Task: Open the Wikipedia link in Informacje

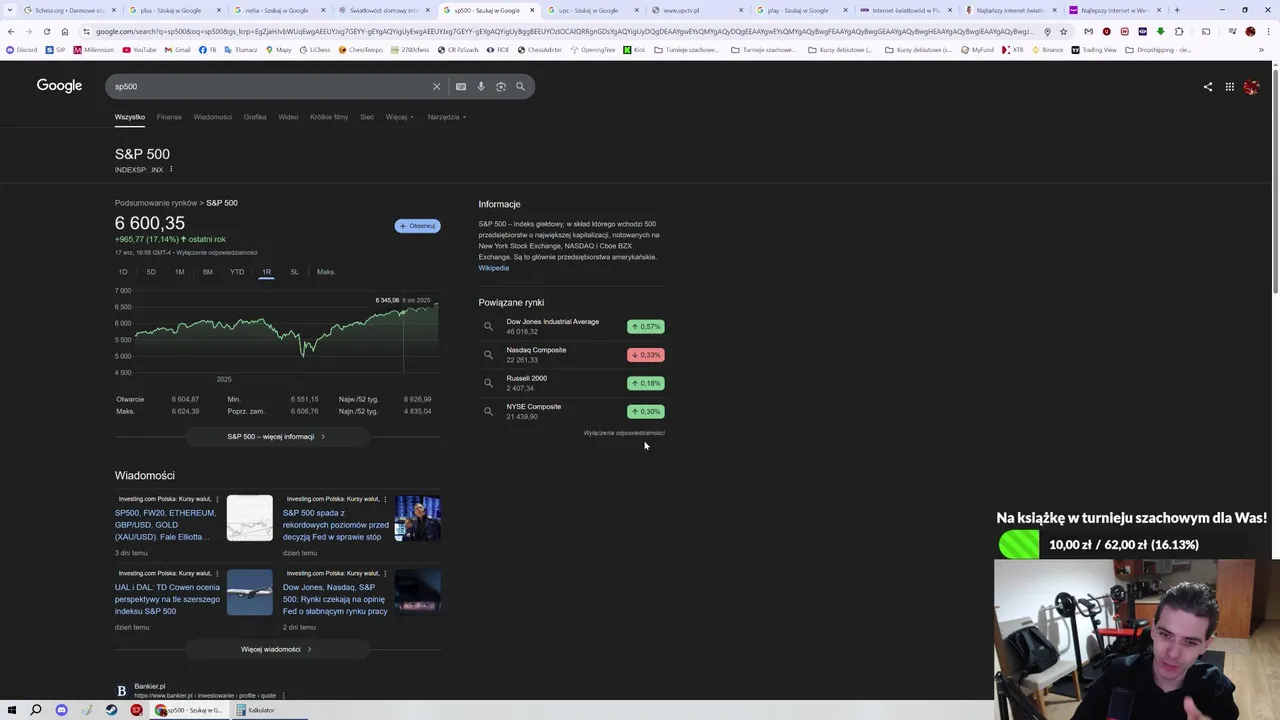Action: click(494, 268)
